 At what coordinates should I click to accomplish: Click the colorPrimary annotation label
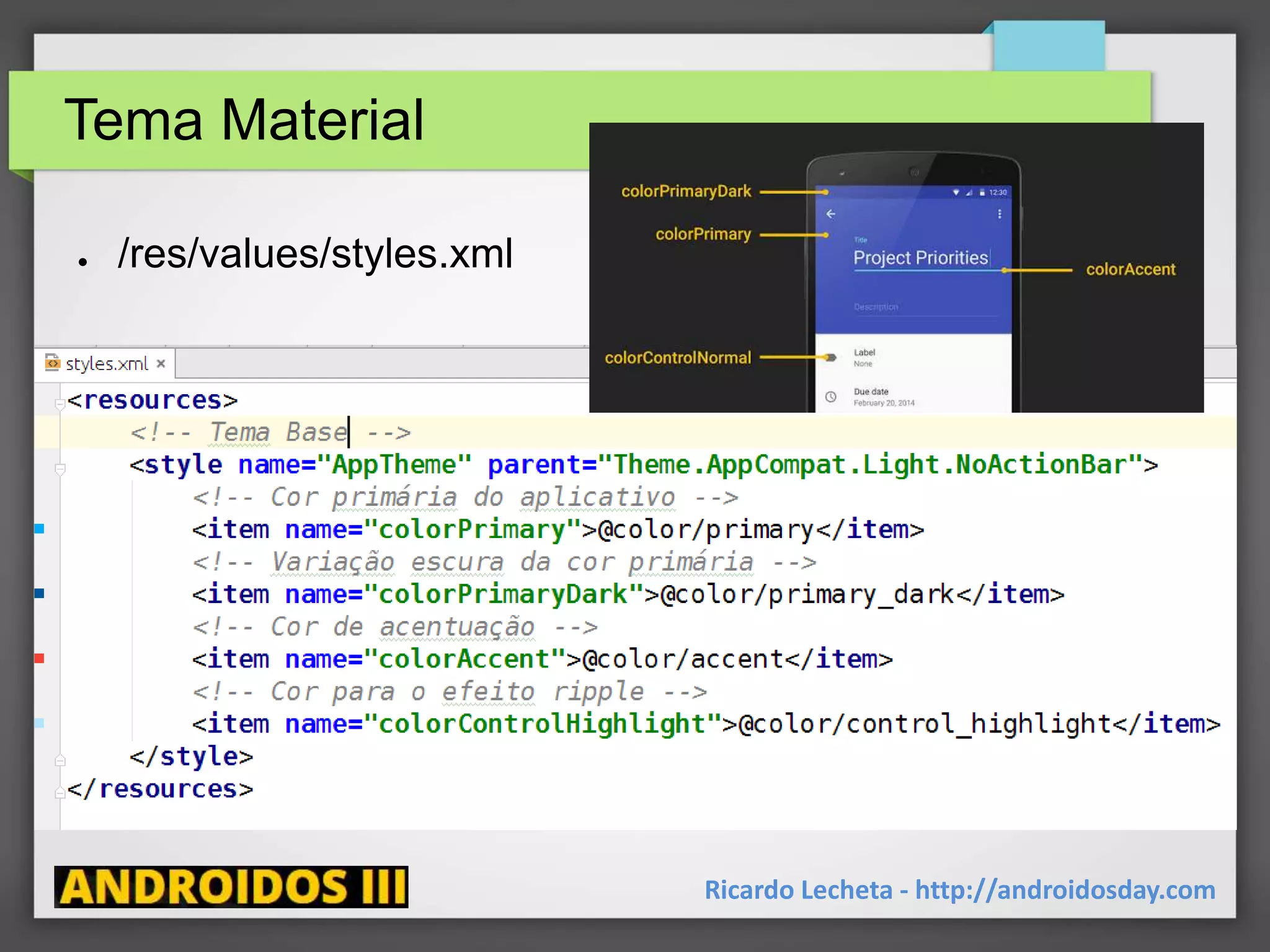[703, 234]
